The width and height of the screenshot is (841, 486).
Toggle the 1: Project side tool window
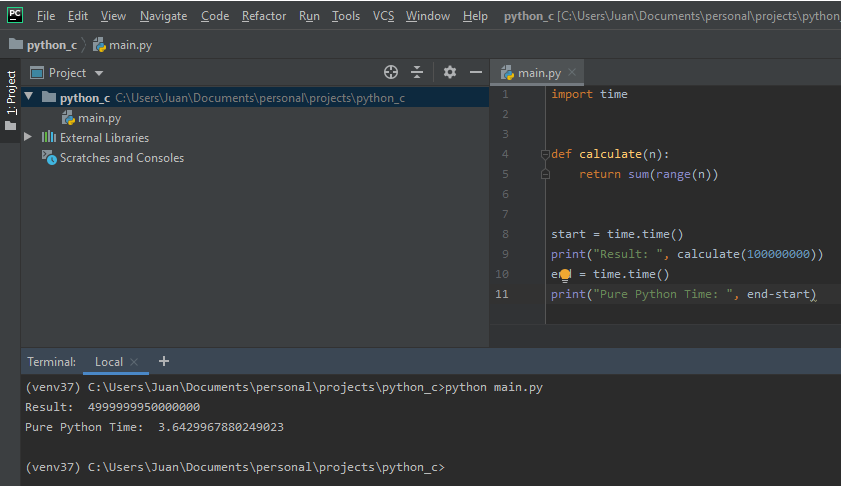pos(11,100)
